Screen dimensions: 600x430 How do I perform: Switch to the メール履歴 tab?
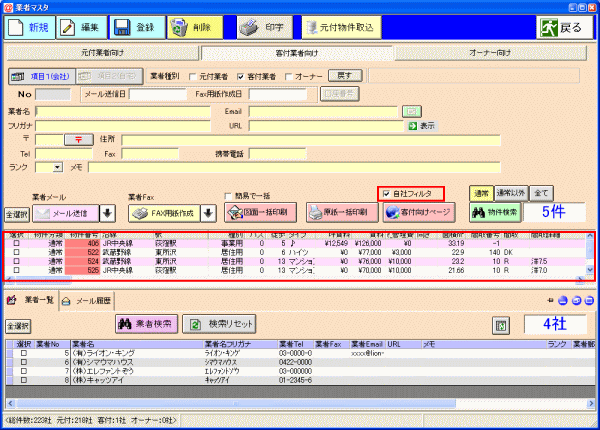(87, 301)
